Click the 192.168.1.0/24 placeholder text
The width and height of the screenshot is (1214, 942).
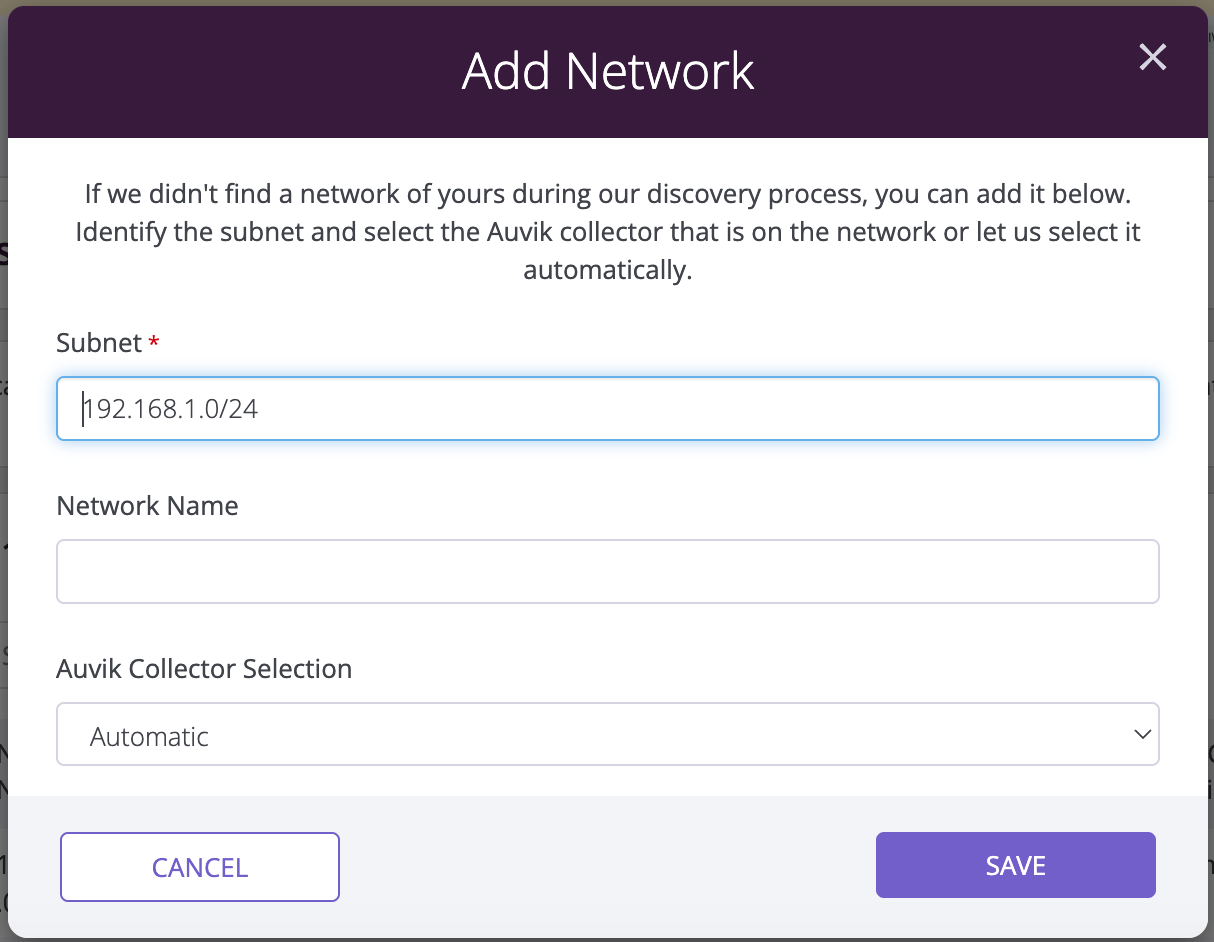170,409
